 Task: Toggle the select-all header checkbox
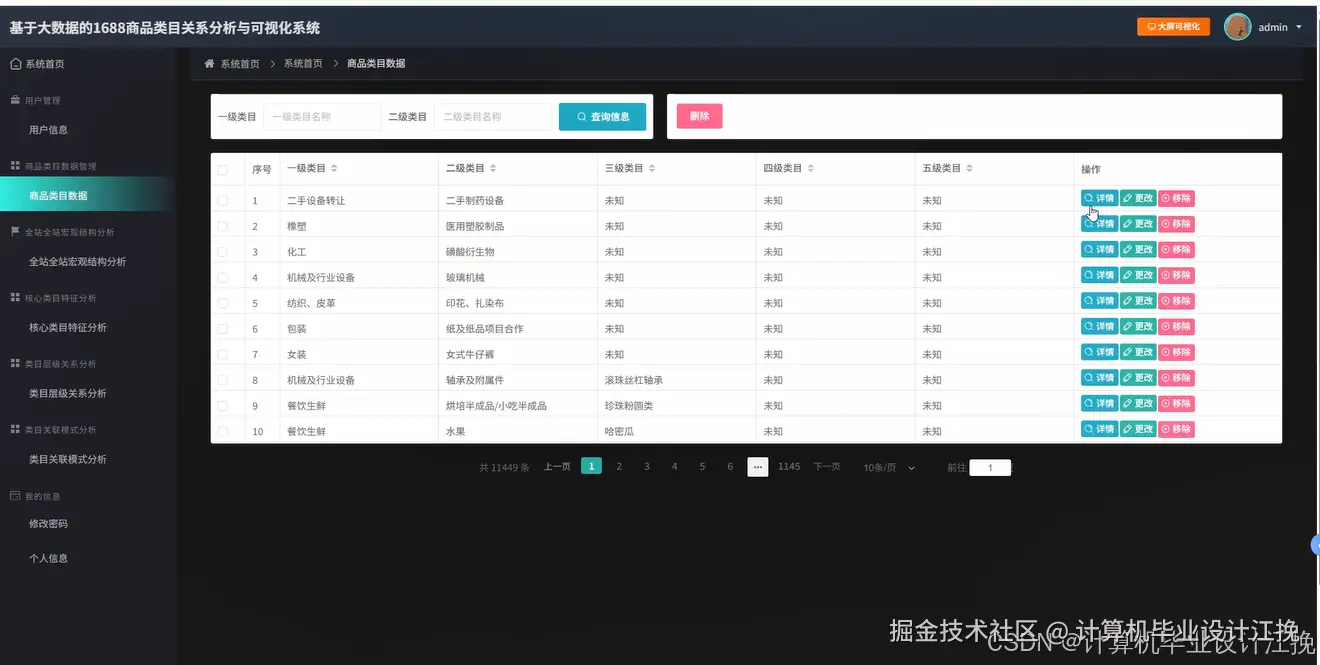[x=223, y=169]
